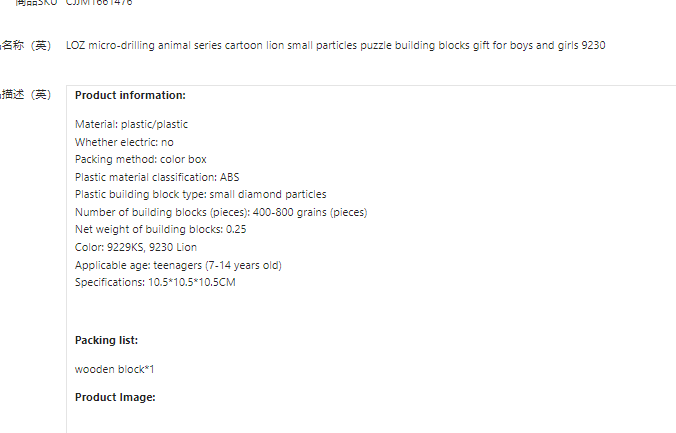The width and height of the screenshot is (676, 433).
Task: Click the Net weight of building blocks line
Action: coord(160,229)
